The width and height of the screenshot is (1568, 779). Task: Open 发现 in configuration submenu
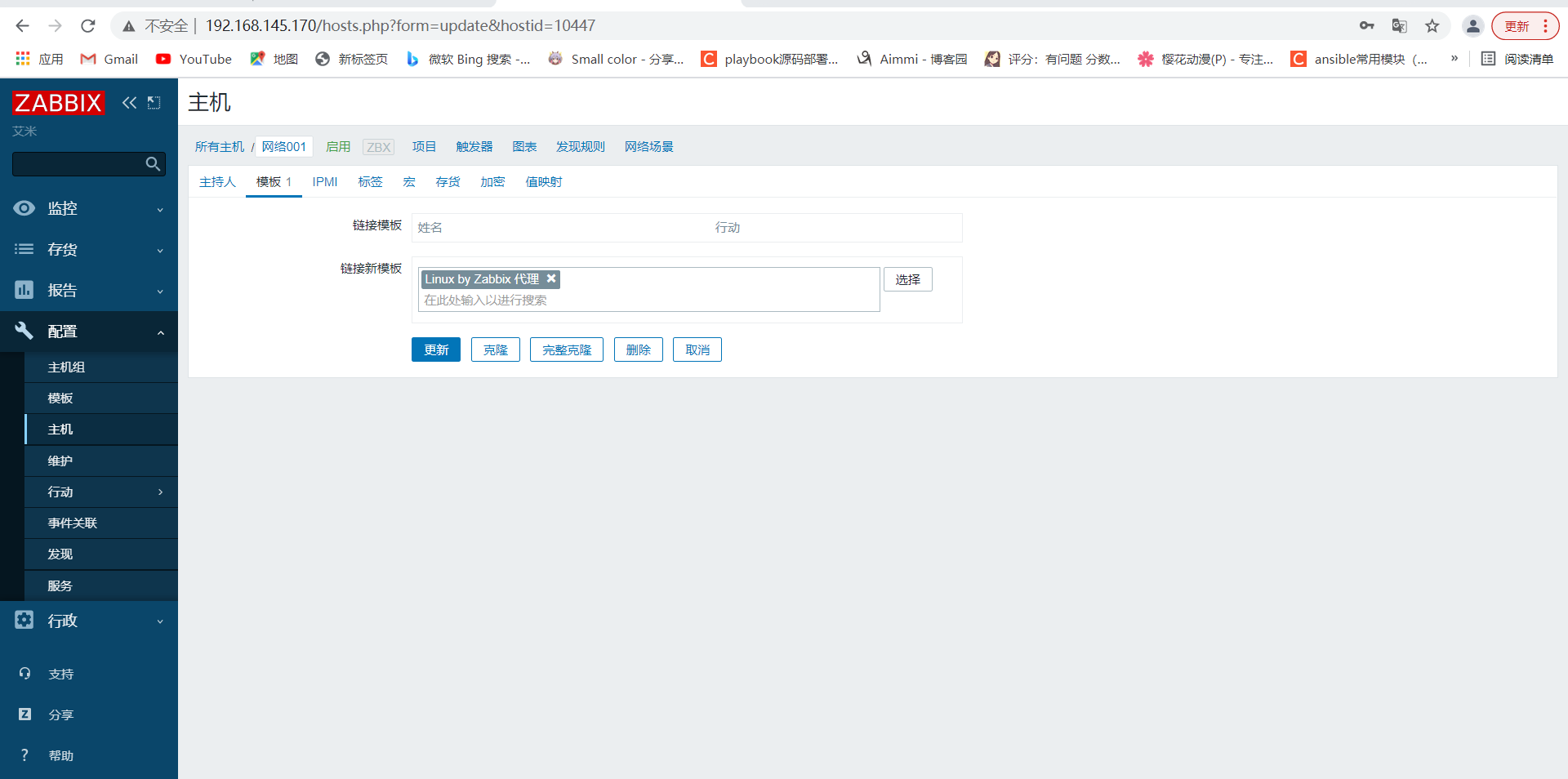pyautogui.click(x=60, y=554)
